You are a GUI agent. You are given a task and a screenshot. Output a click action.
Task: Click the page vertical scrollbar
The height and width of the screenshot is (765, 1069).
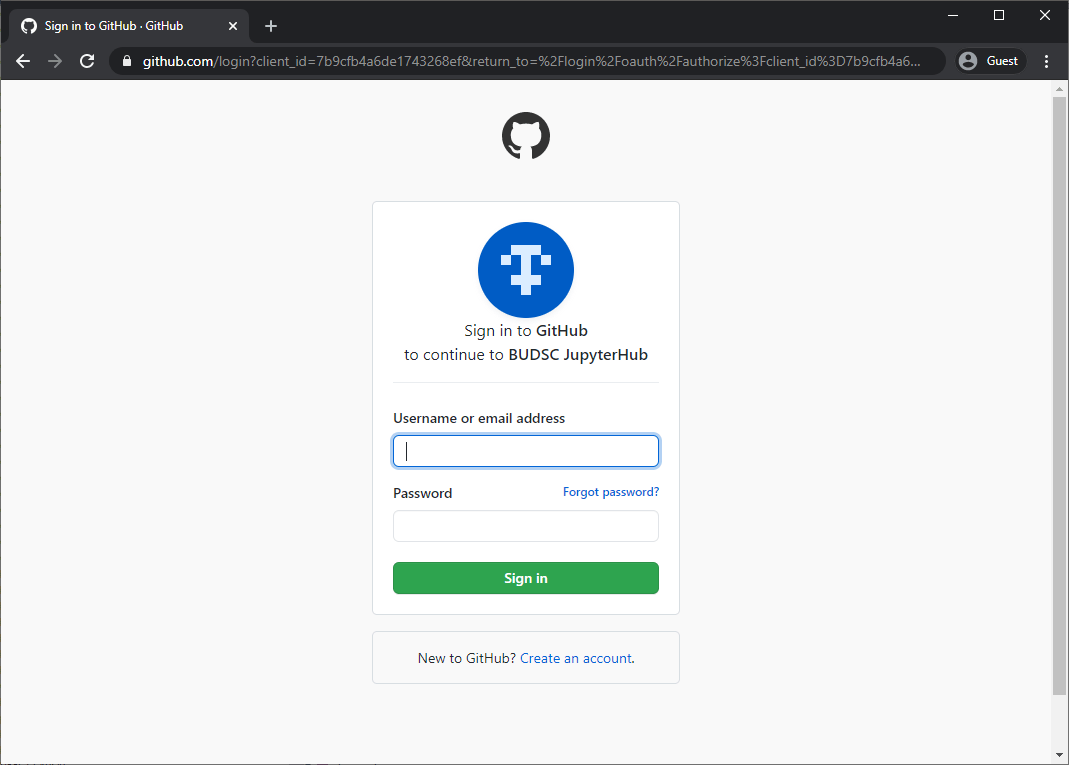coord(1059,395)
